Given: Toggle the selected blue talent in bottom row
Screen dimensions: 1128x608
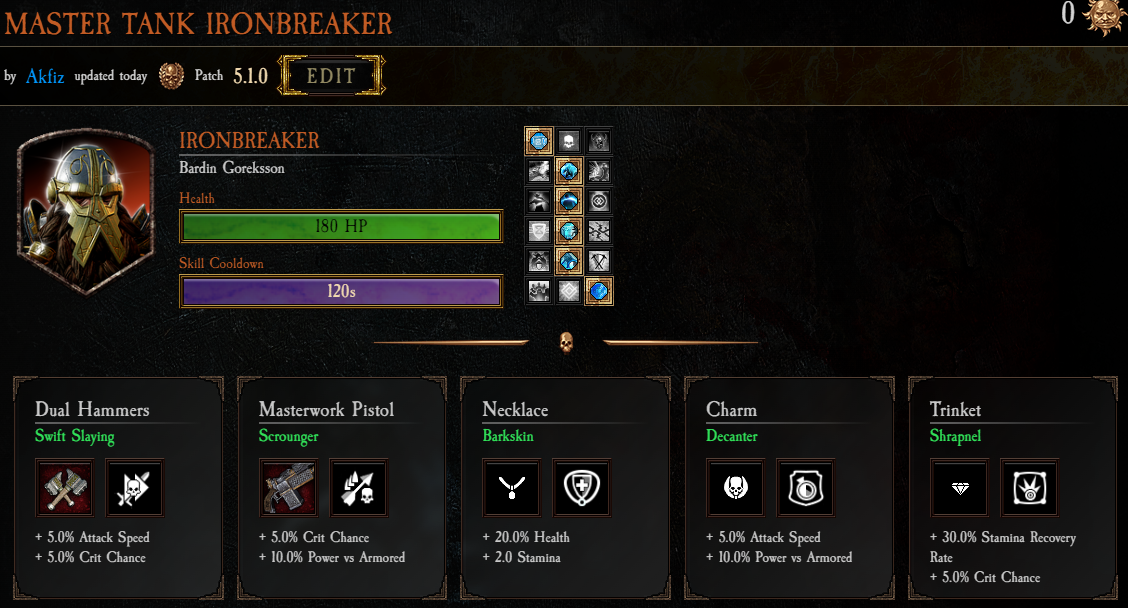Looking at the screenshot, I should 599,291.
